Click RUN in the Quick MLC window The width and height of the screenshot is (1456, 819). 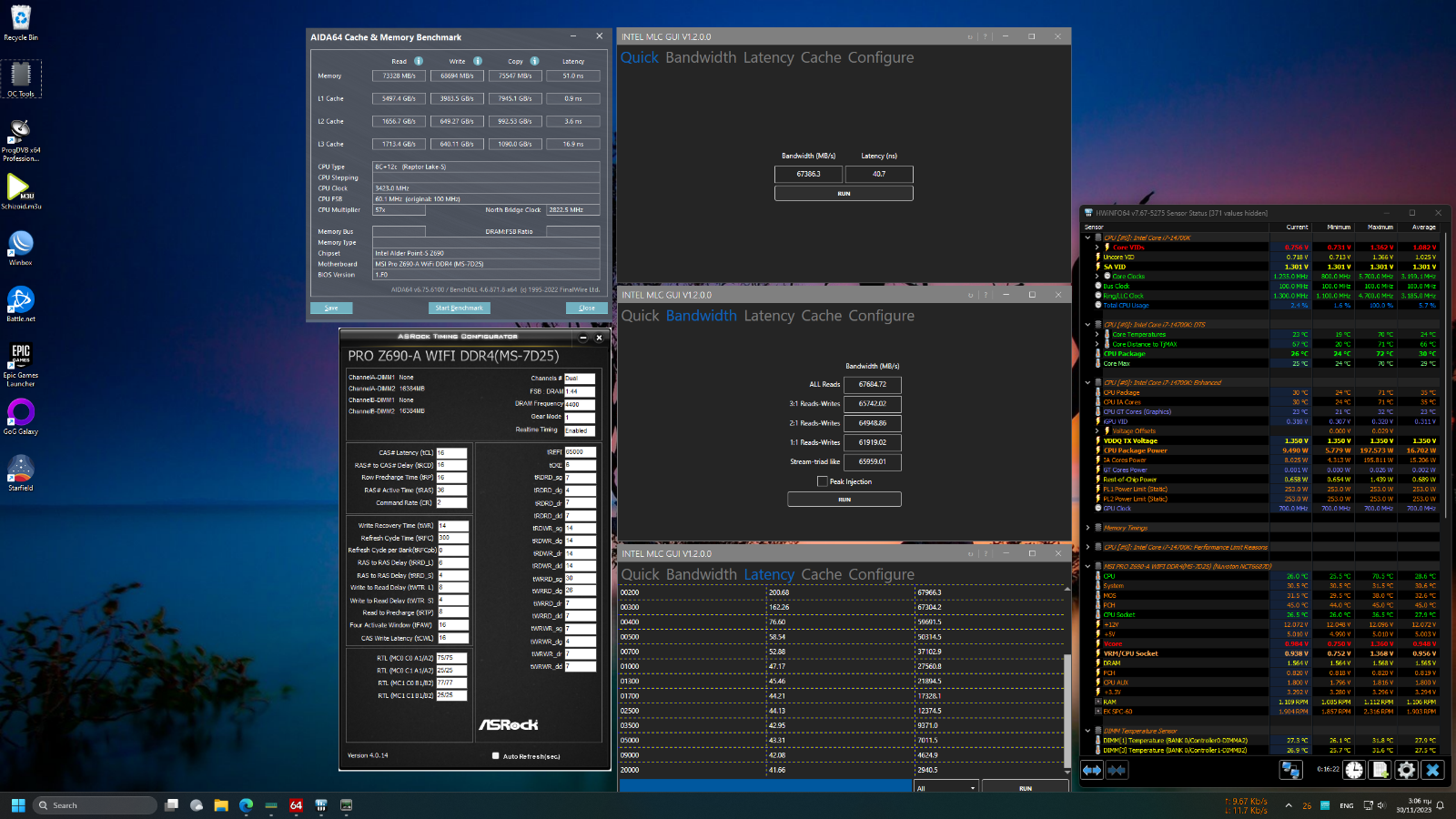tap(844, 193)
